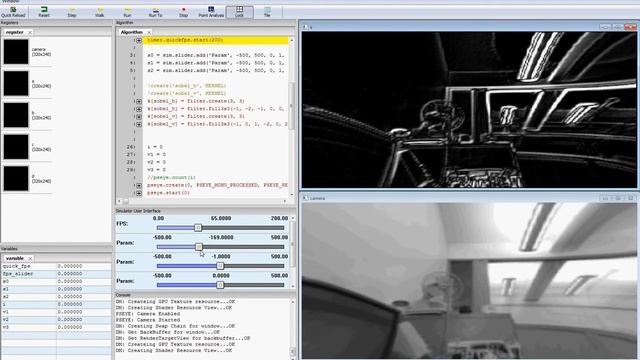Toggle the Lock toolbar button
The height and width of the screenshot is (360, 640).
[239, 12]
